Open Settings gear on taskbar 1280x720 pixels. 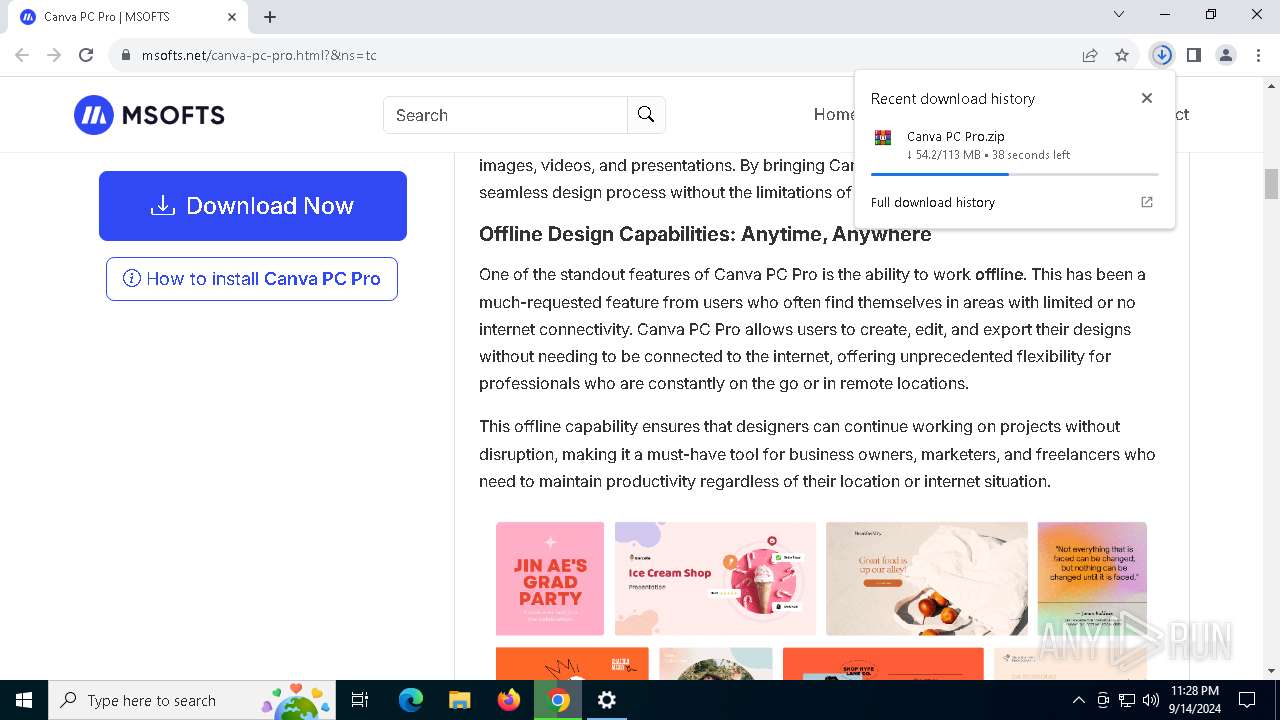tap(607, 700)
